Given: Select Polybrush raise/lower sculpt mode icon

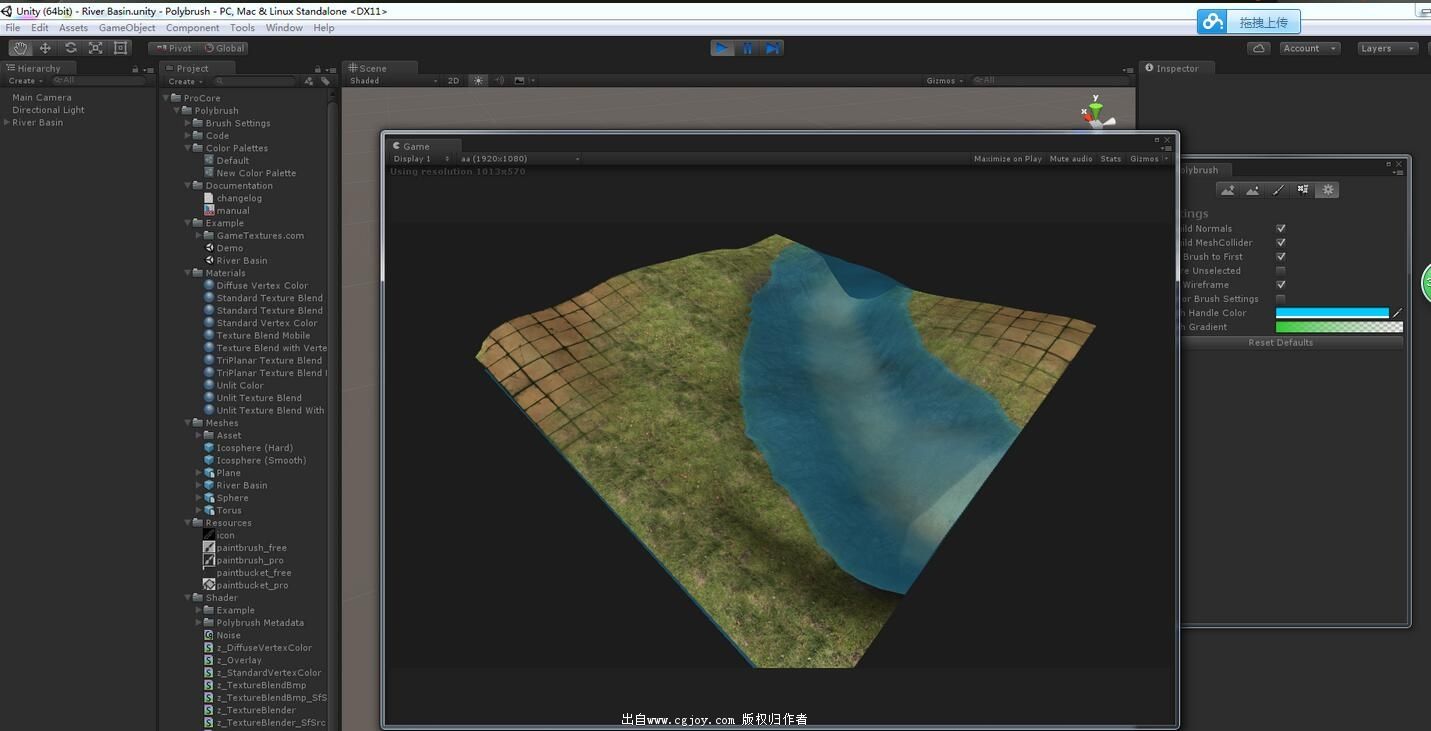Looking at the screenshot, I should 1227,190.
